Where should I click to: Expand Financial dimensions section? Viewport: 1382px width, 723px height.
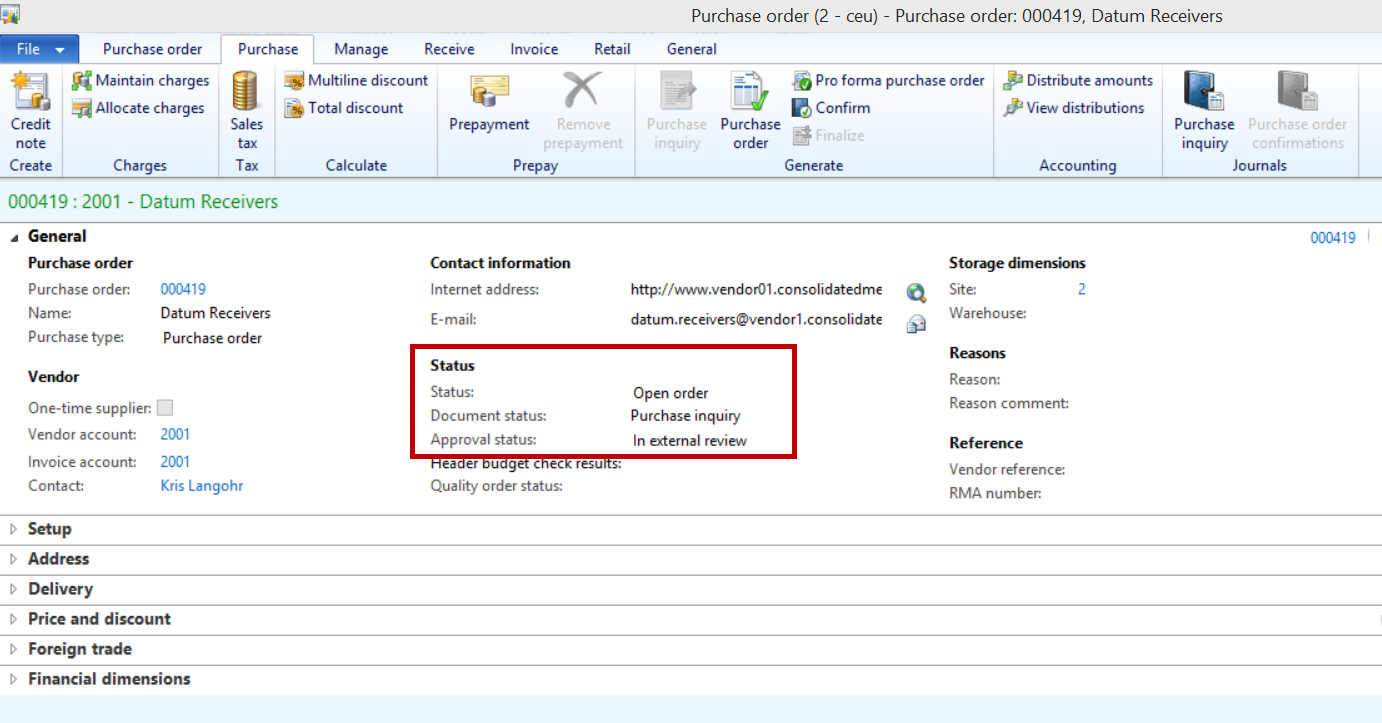coord(109,679)
